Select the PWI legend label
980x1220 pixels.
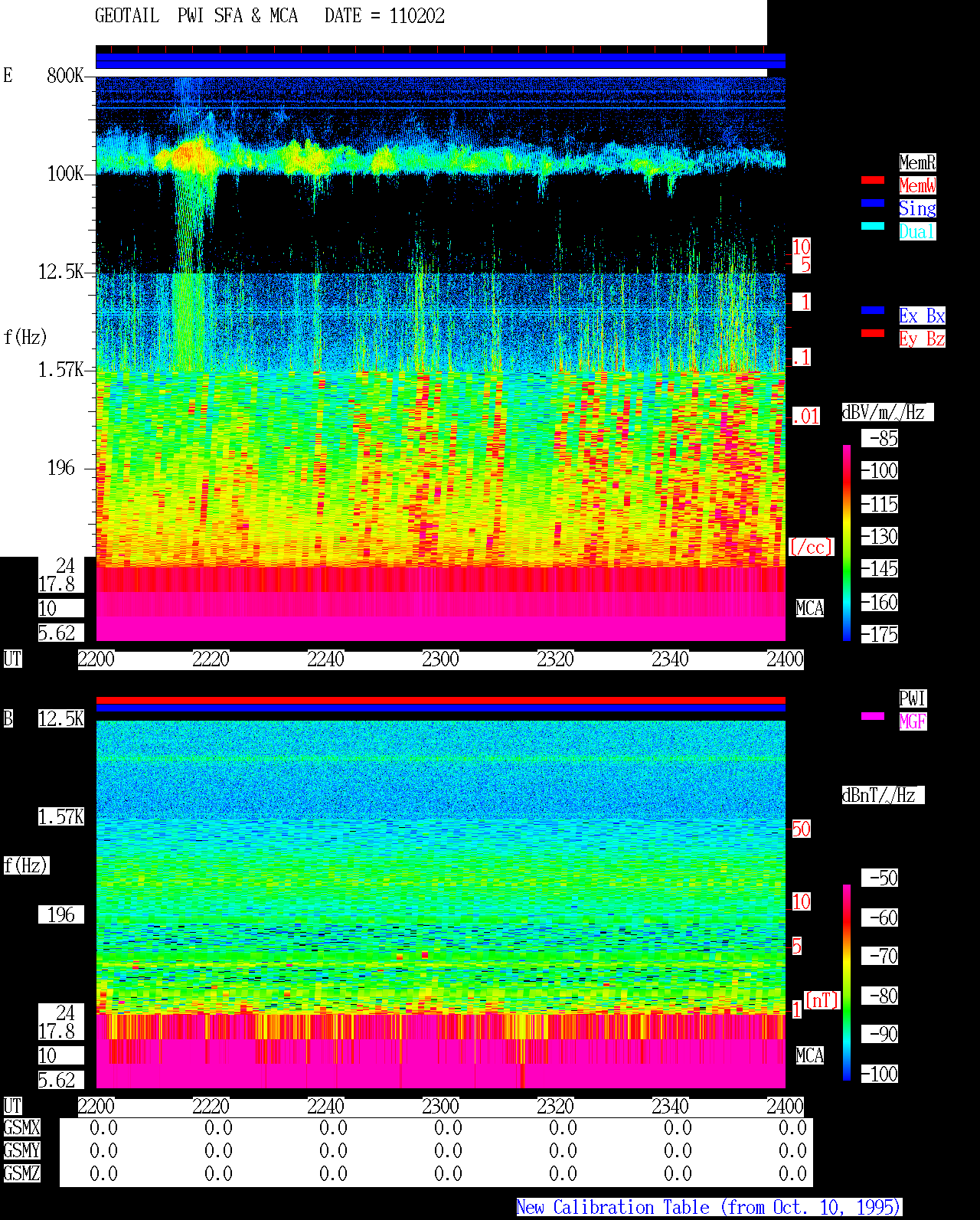point(913,698)
